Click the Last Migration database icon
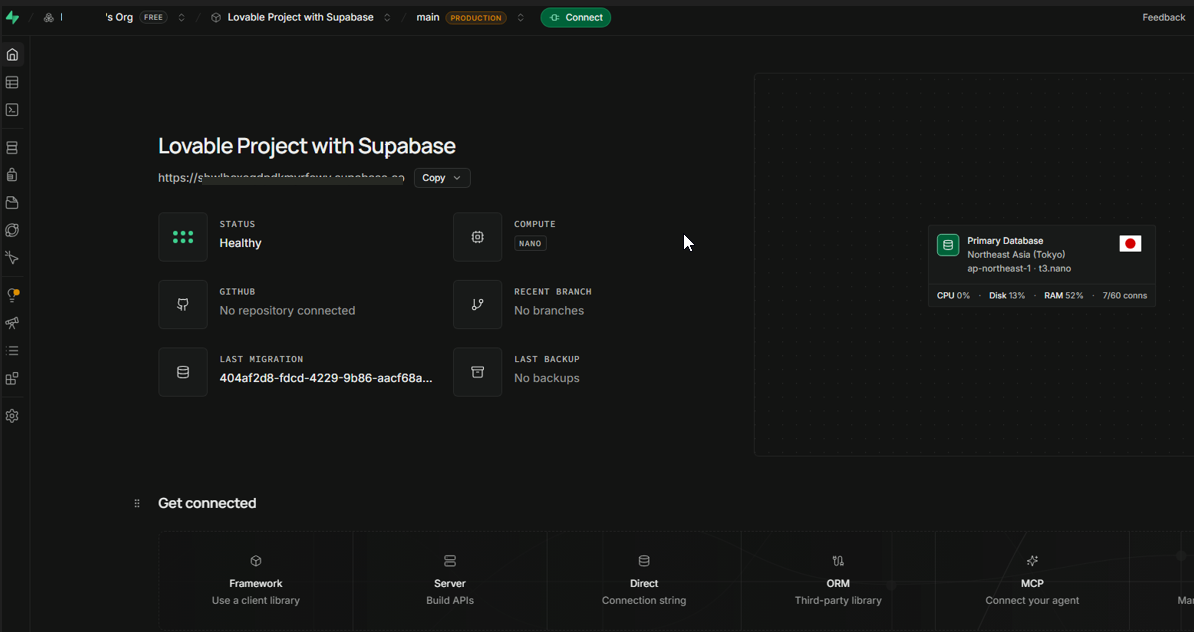Screen dimensions: 1194x632 [x=183, y=372]
